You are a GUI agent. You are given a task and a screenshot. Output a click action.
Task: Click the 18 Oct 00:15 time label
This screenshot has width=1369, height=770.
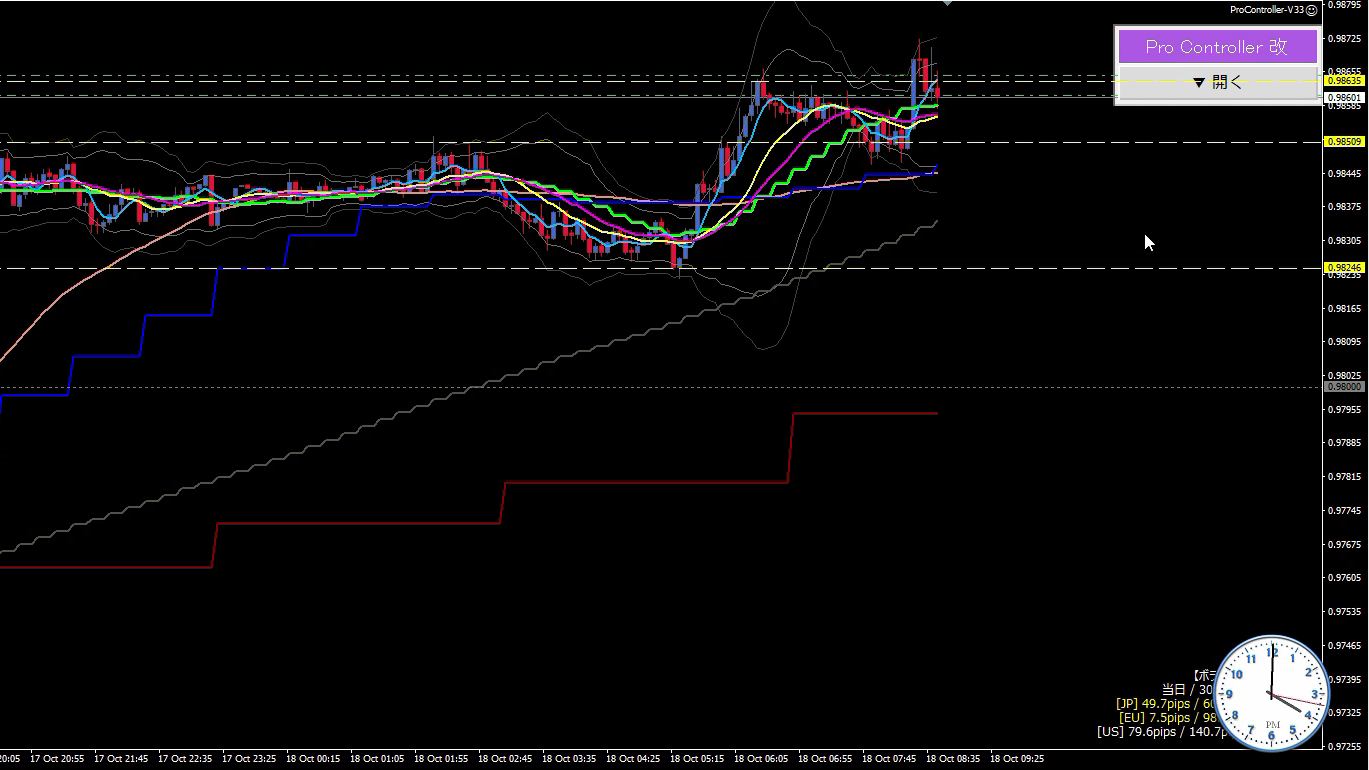[x=313, y=759]
